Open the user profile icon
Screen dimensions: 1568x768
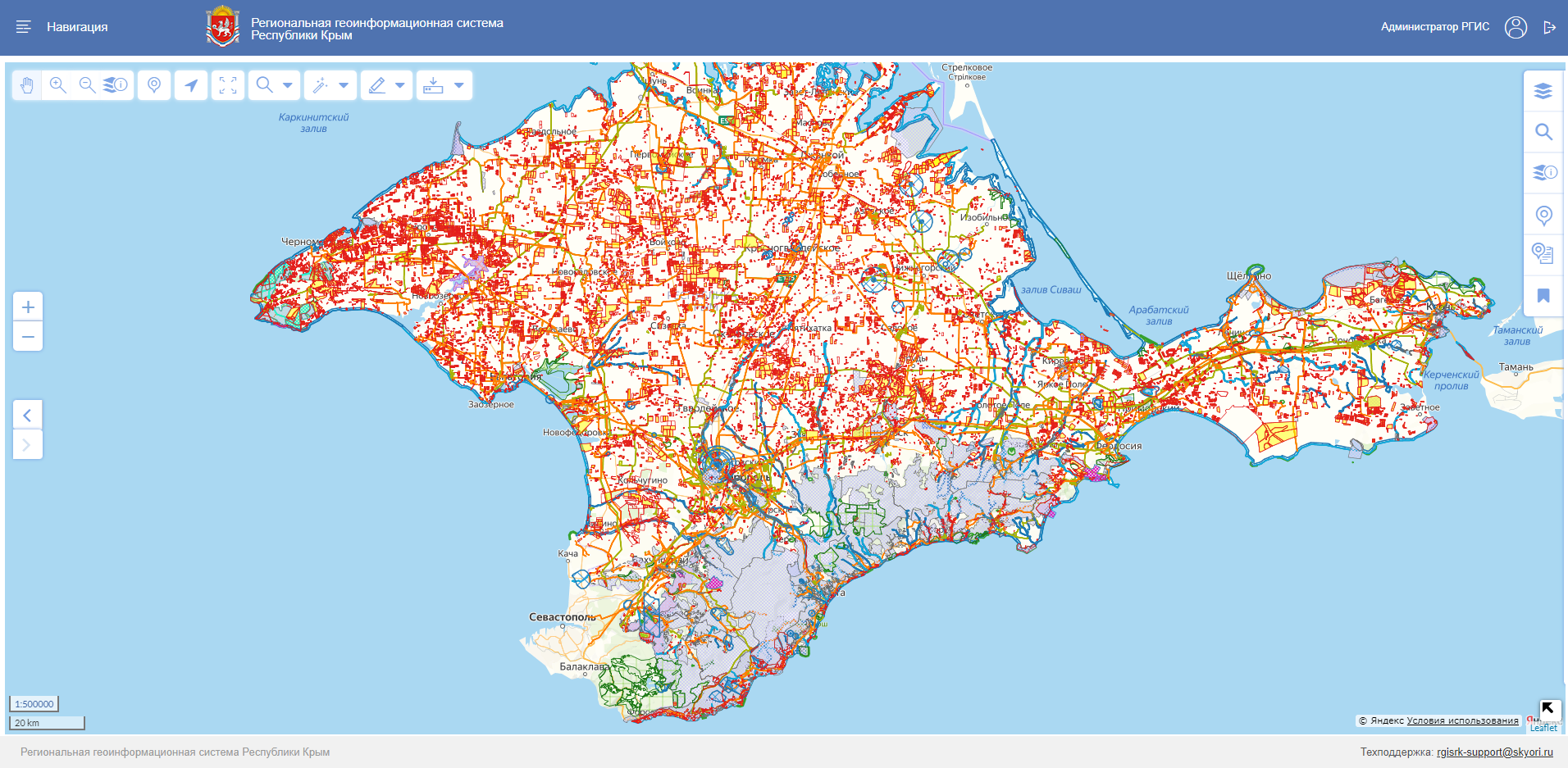pyautogui.click(x=1516, y=27)
